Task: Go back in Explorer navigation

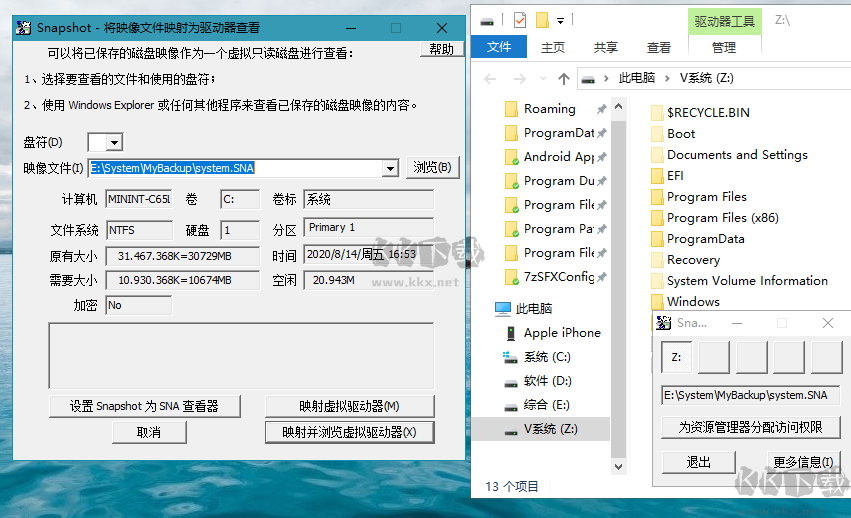Action: click(490, 79)
